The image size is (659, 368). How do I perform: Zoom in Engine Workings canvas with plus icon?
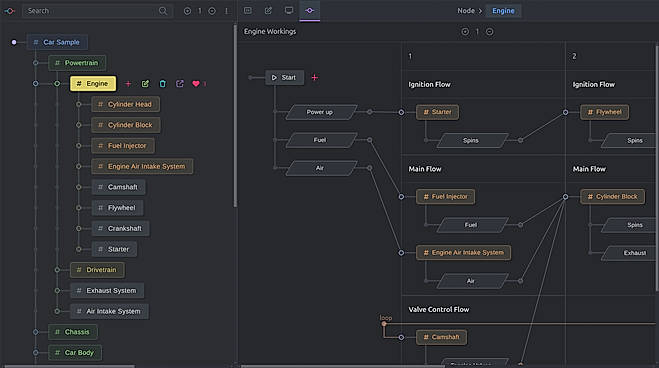pos(465,32)
